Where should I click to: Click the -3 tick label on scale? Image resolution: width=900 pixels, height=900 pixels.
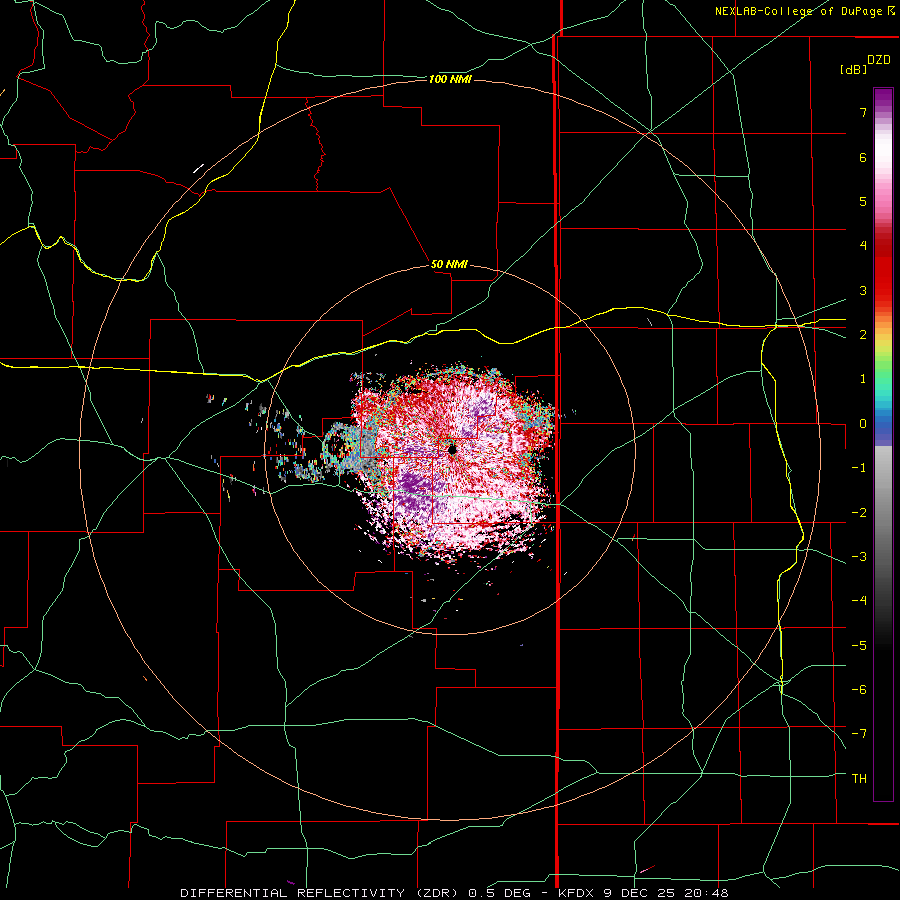pyautogui.click(x=859, y=557)
